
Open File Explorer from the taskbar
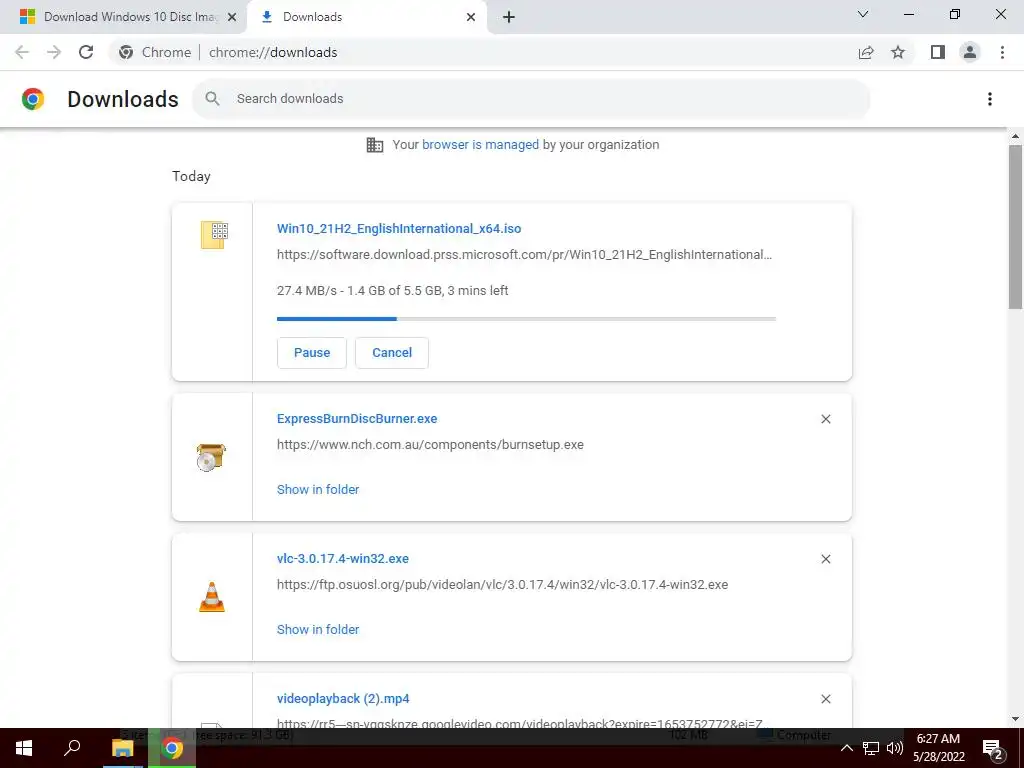tap(122, 748)
